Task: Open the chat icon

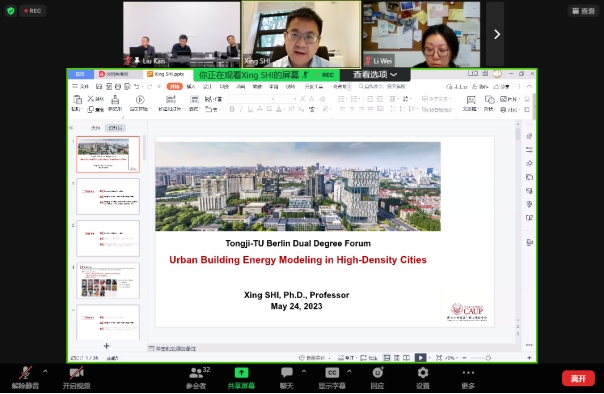Action: pos(287,372)
